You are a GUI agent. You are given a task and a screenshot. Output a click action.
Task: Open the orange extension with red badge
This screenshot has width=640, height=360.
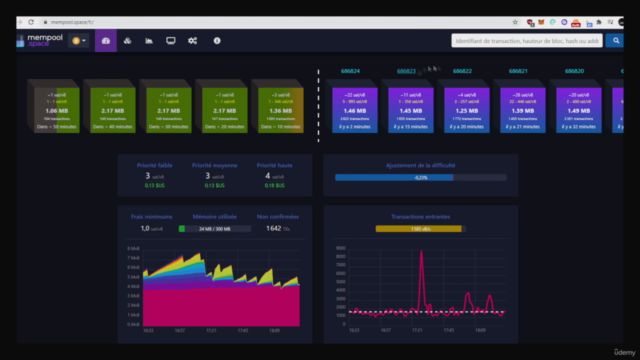tap(576, 23)
